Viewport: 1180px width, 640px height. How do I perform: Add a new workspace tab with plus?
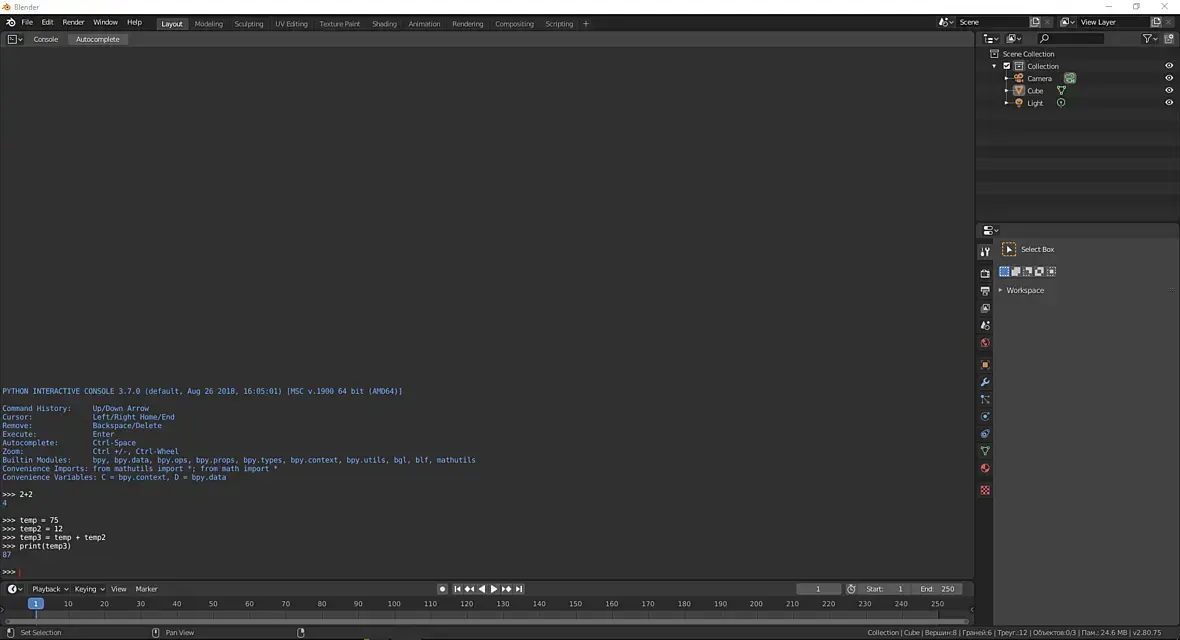(x=586, y=23)
